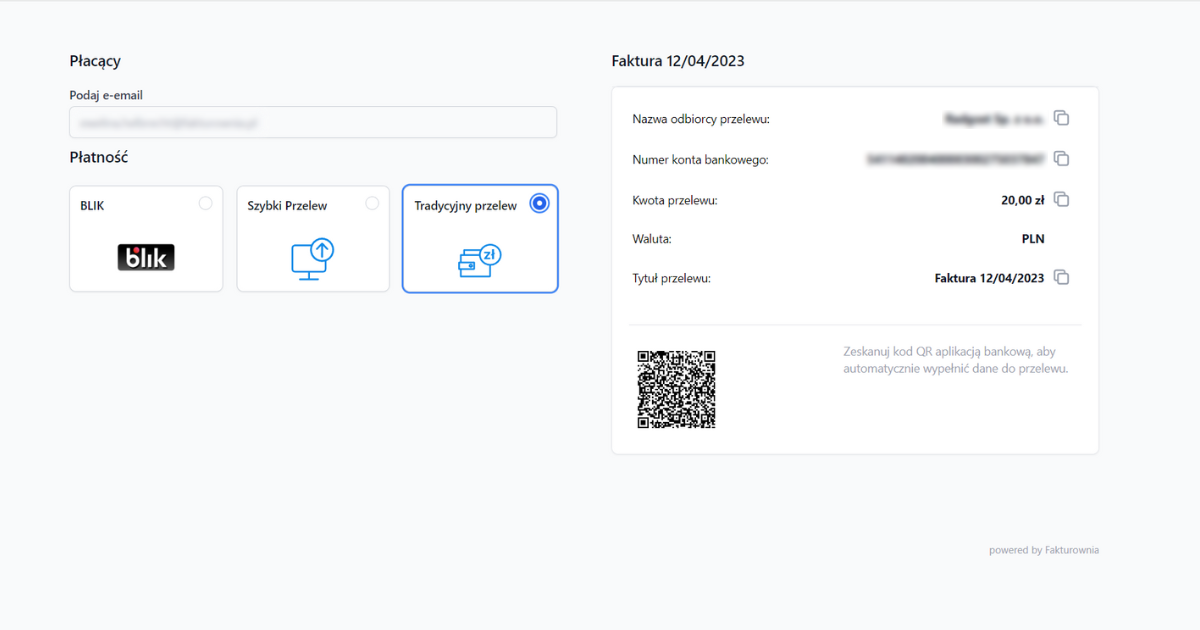1200x630 pixels.
Task: Click the BLIK logo
Action: (x=146, y=256)
